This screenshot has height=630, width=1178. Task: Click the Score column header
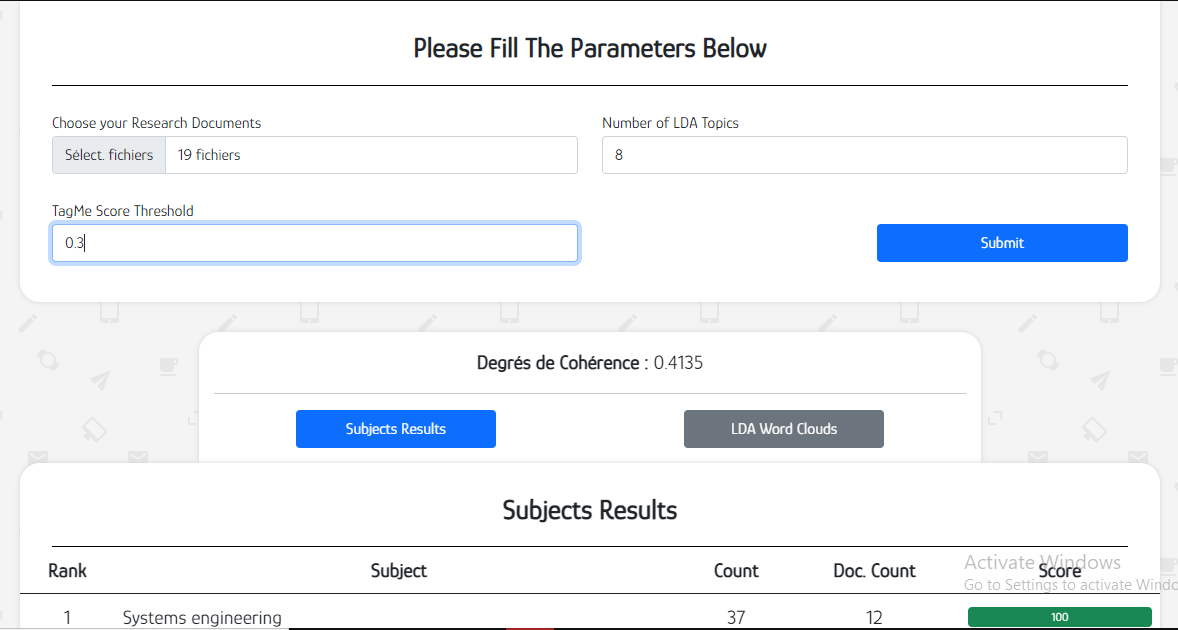click(x=1060, y=571)
